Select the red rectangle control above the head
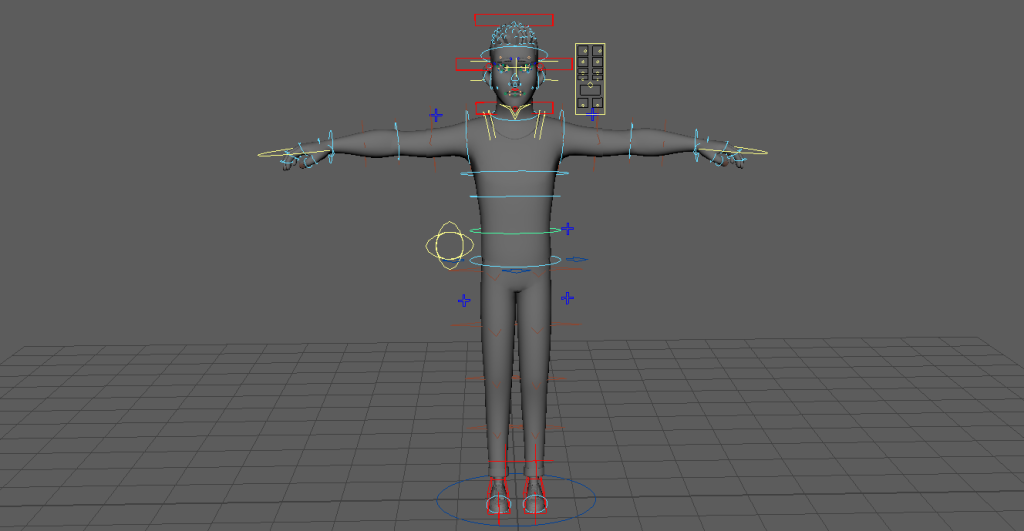1024x531 pixels. [514, 20]
